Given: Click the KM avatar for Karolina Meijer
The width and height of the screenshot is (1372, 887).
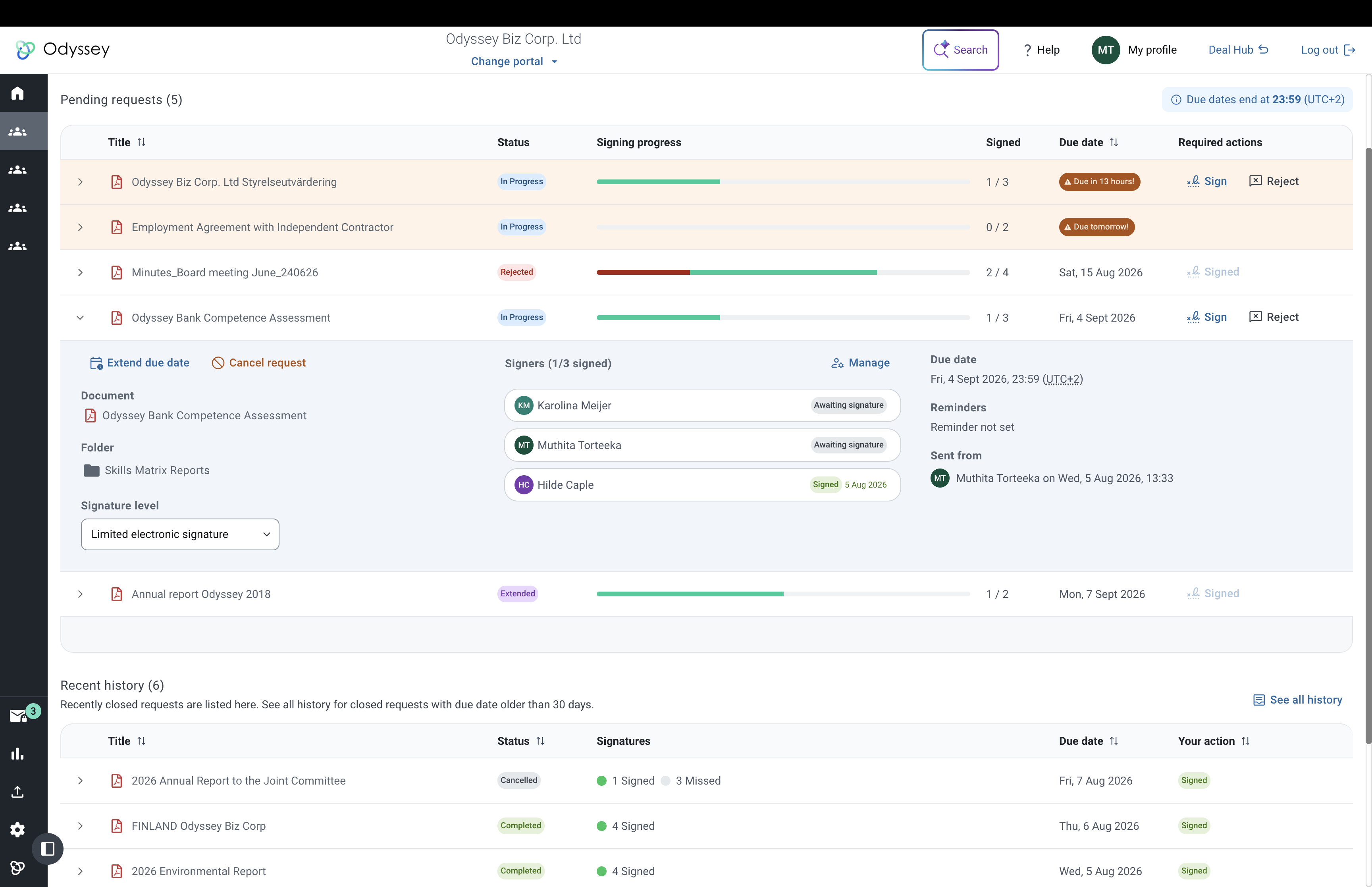Looking at the screenshot, I should [x=523, y=405].
